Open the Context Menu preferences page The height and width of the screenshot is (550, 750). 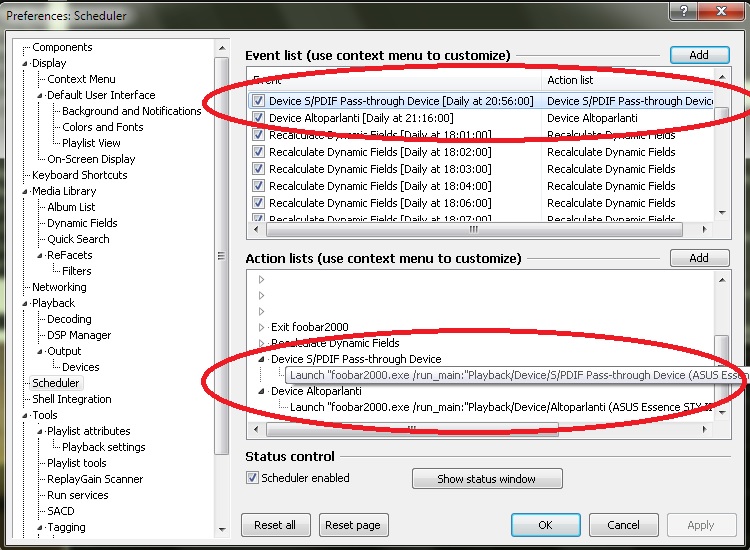click(x=81, y=79)
